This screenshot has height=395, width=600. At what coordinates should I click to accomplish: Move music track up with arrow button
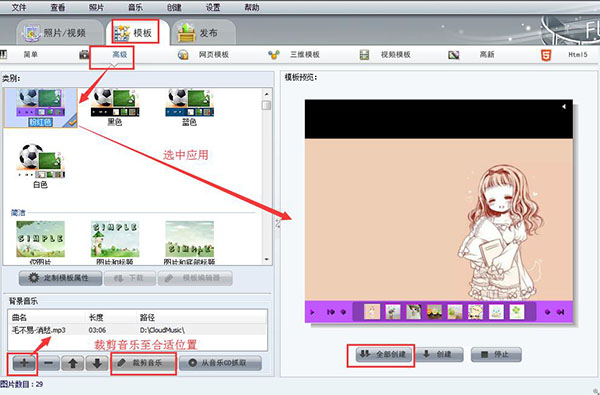click(x=73, y=363)
